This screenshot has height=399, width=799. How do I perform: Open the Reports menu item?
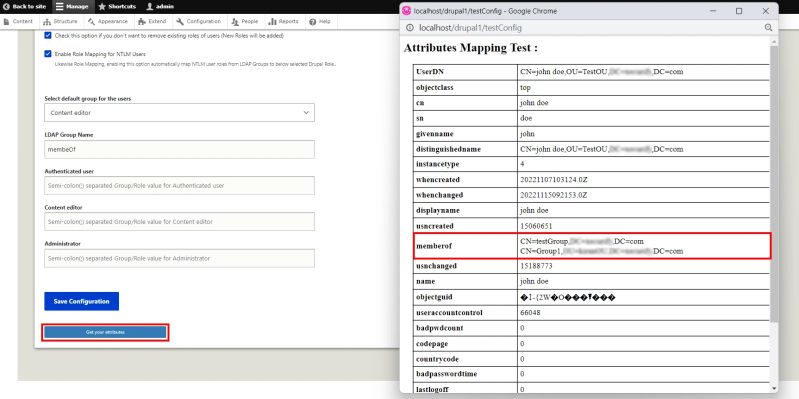pos(284,21)
